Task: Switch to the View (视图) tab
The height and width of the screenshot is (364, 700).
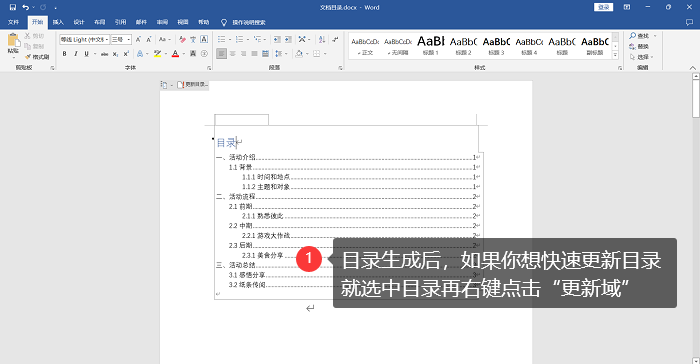Action: click(183, 22)
